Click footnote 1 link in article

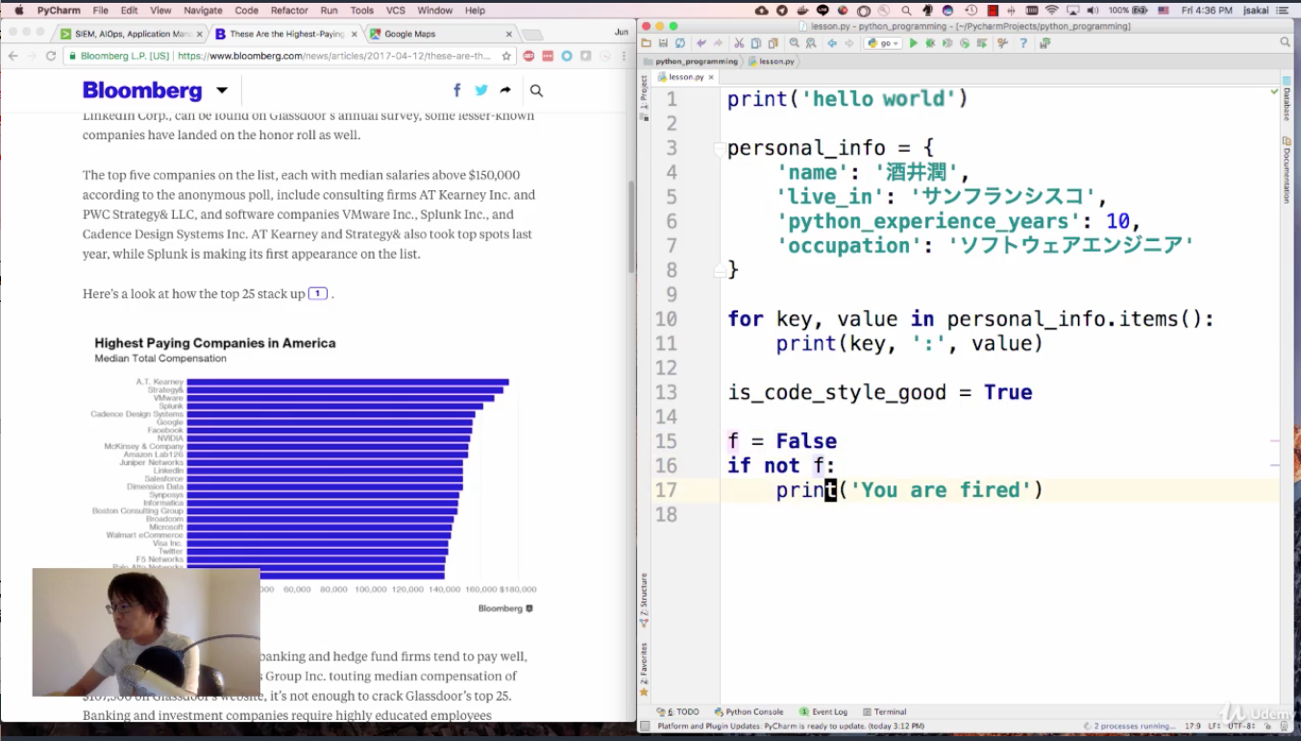coord(318,294)
